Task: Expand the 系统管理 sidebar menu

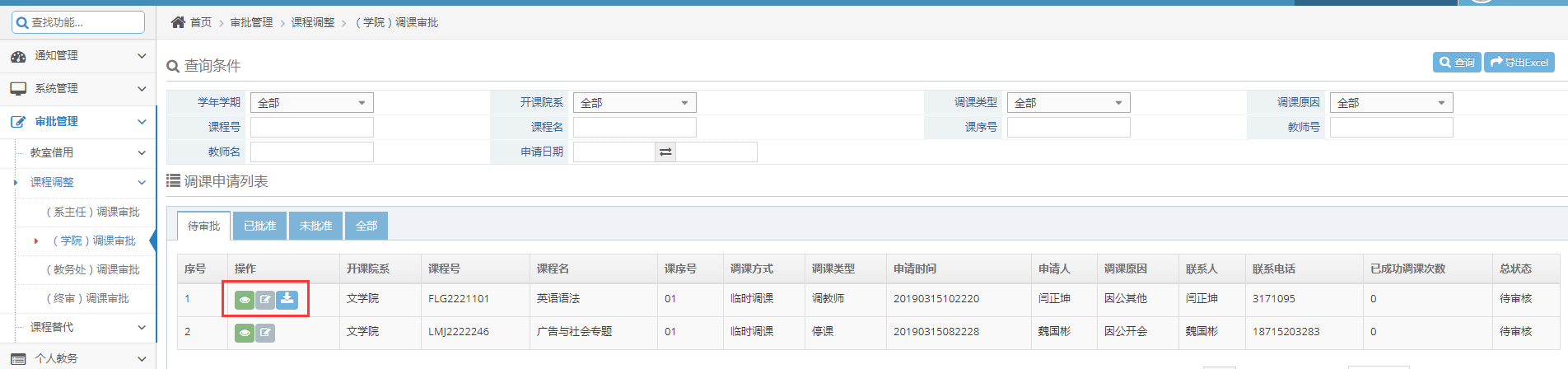Action: click(78, 89)
